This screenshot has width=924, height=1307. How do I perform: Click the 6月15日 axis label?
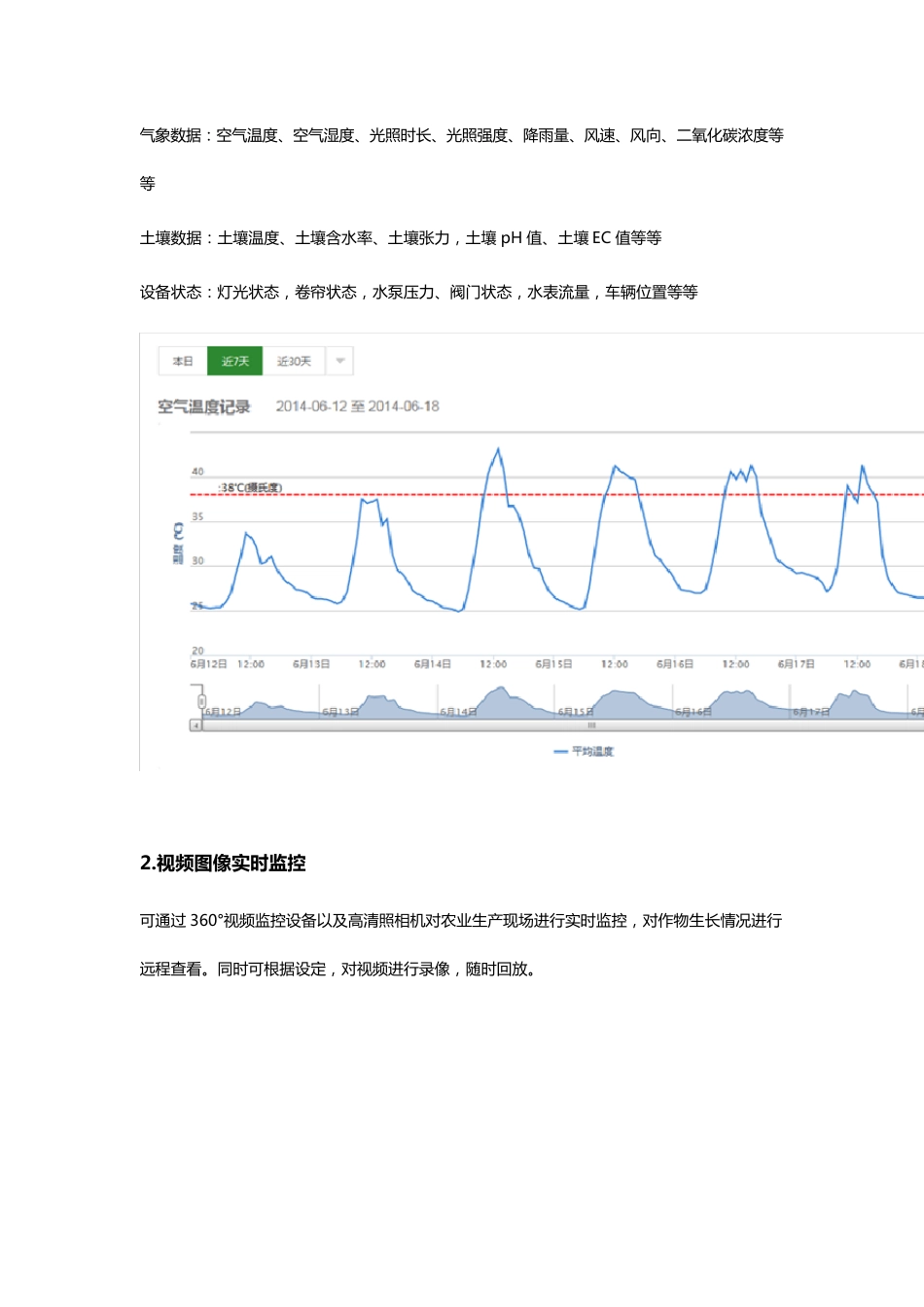point(553,664)
